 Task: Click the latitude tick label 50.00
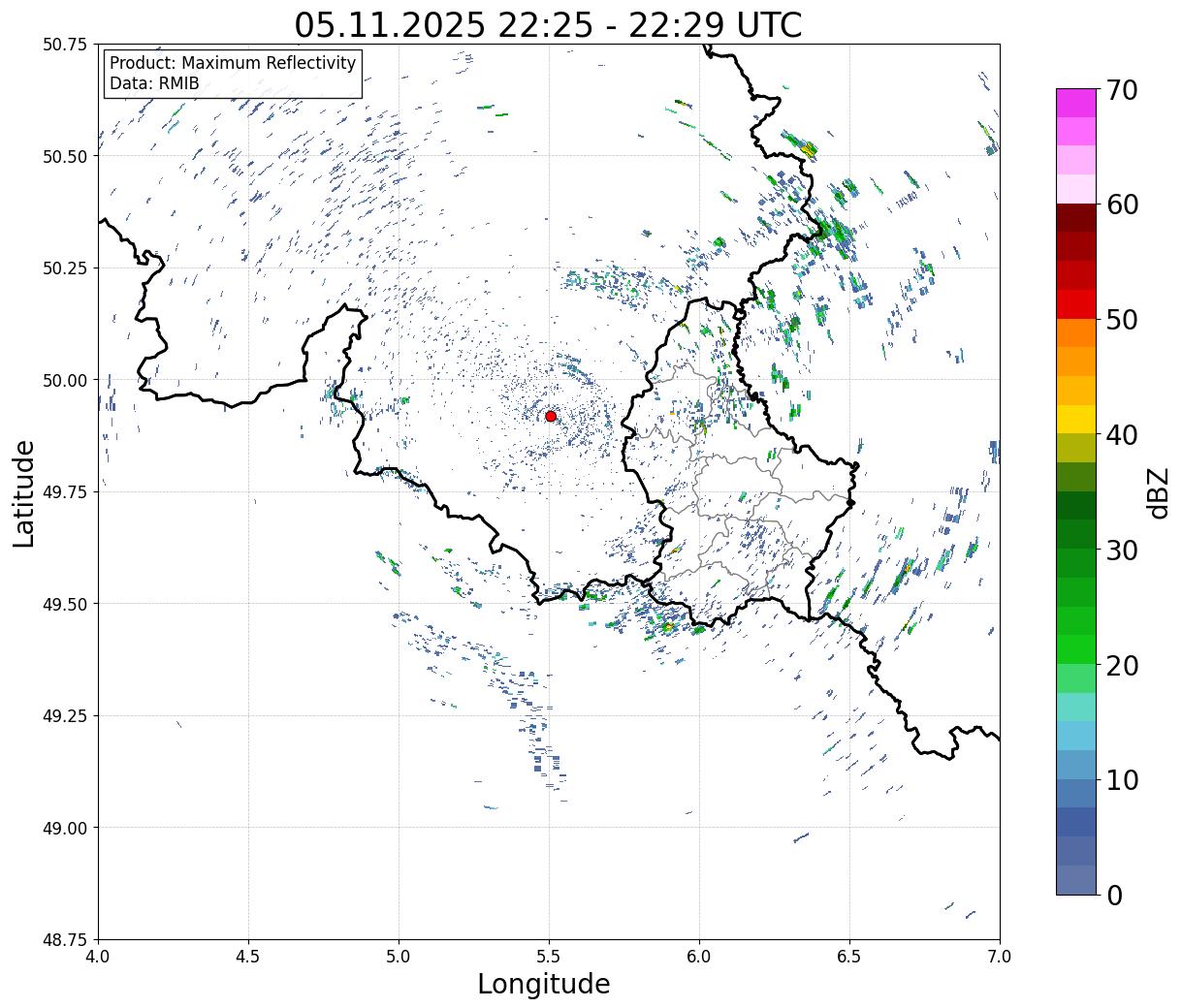point(66,380)
